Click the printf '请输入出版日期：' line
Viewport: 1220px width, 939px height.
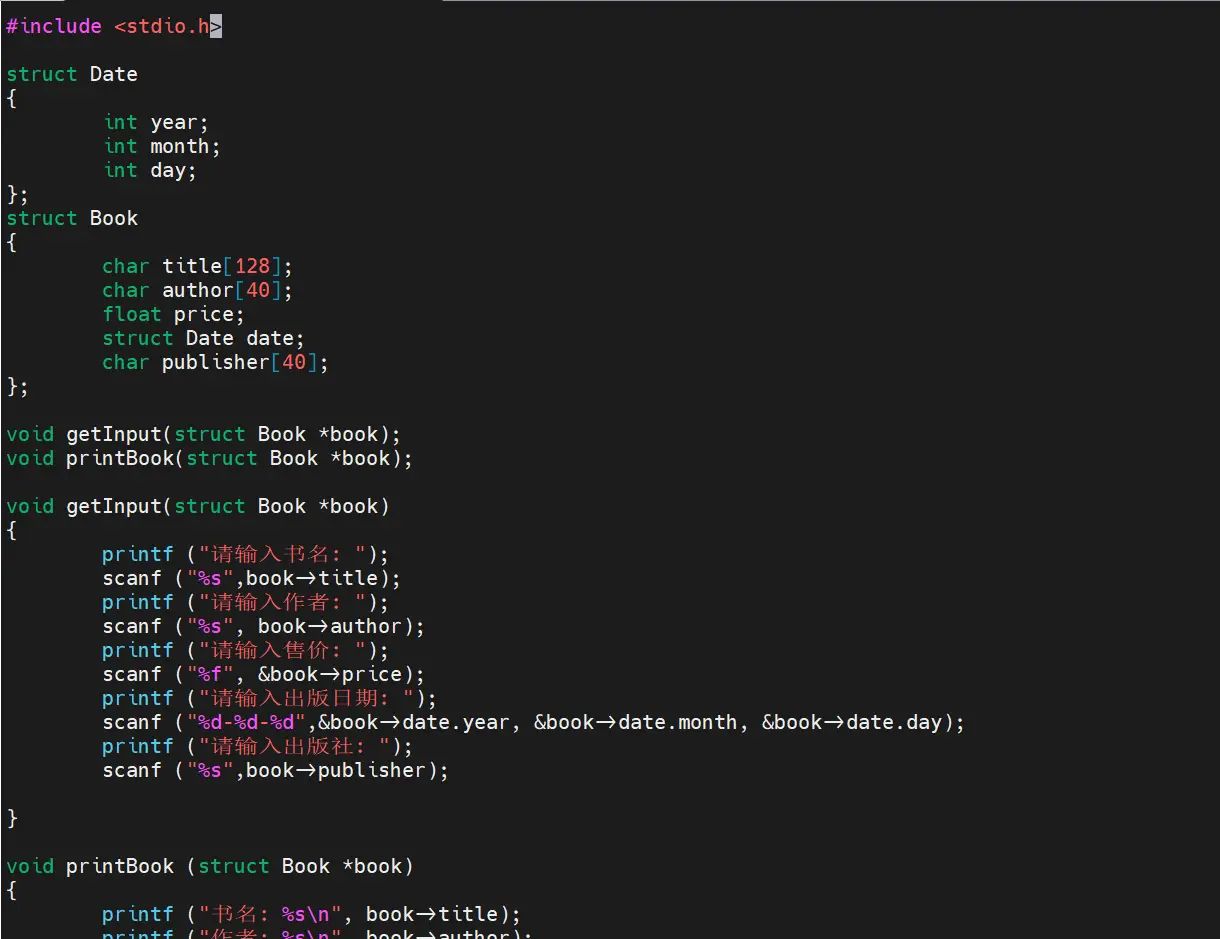(270, 698)
